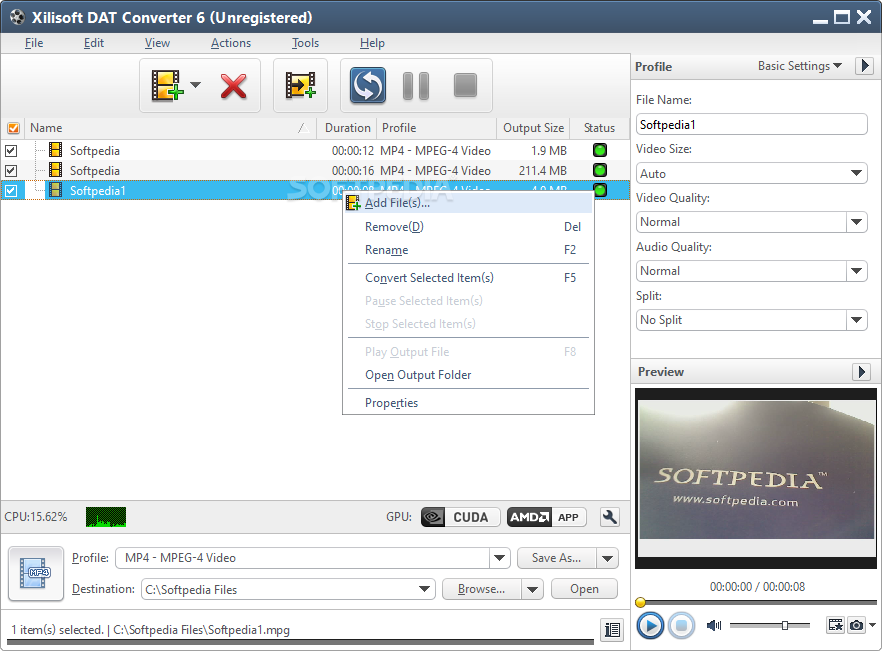Choose Properties in context menu
This screenshot has height=651, width=882.
click(469, 403)
